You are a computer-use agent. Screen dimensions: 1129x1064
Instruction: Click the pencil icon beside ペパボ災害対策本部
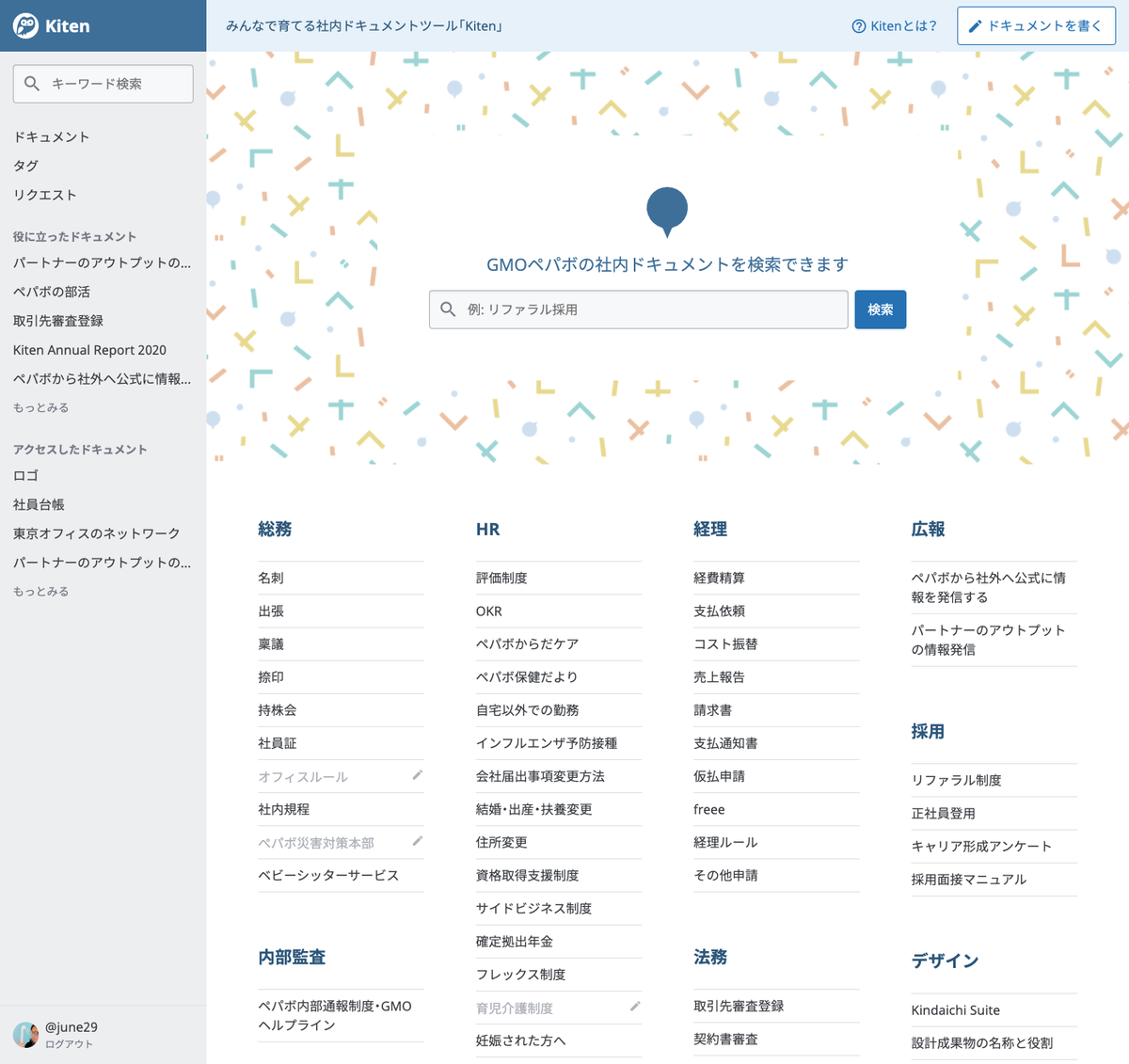click(418, 841)
